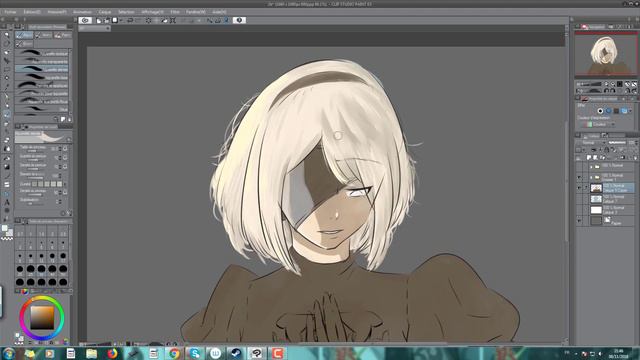Open the Filtre menu
Screen dimensions: 640x360
click(x=175, y=12)
